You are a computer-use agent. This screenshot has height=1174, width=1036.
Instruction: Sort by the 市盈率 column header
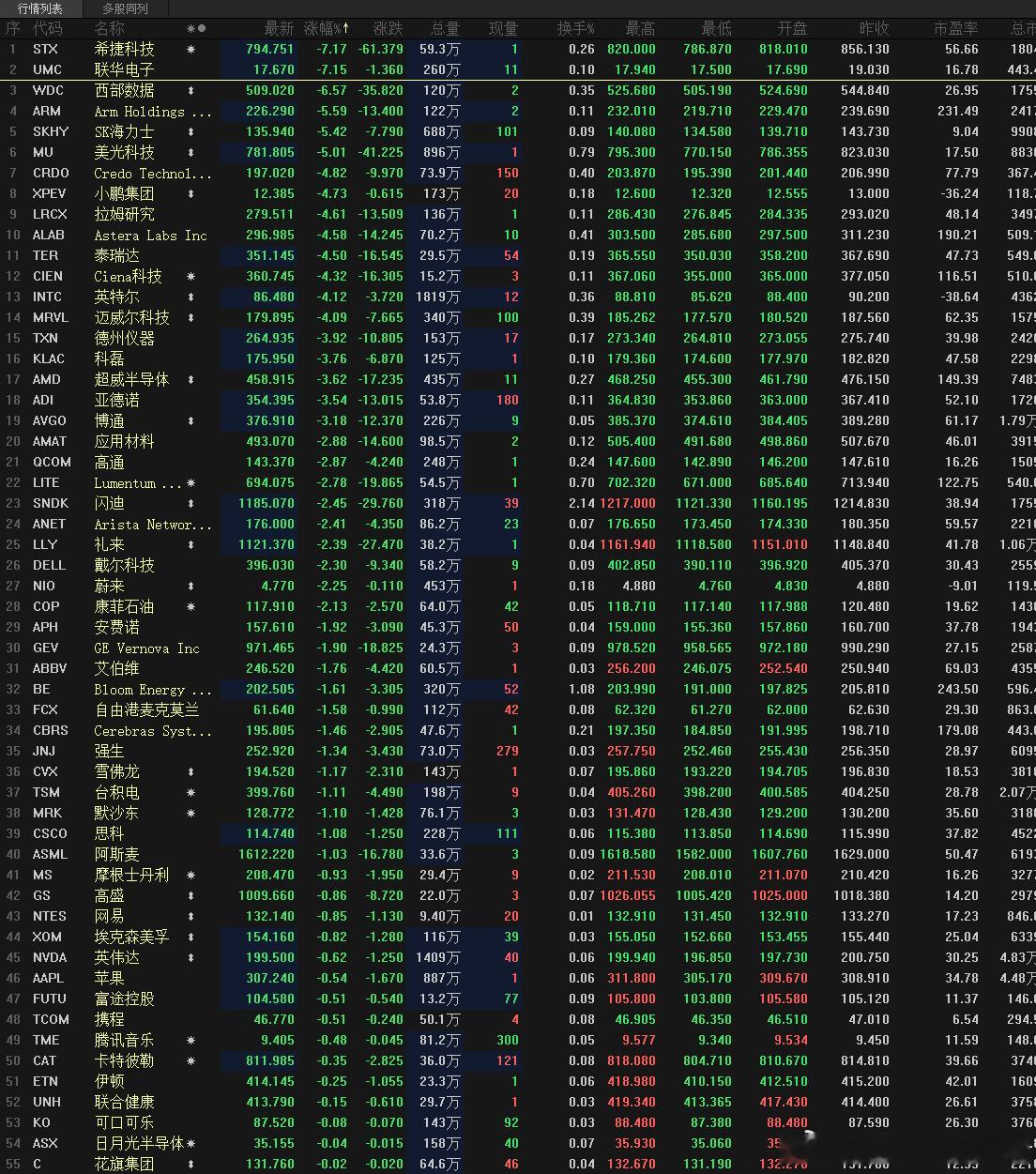click(x=955, y=28)
